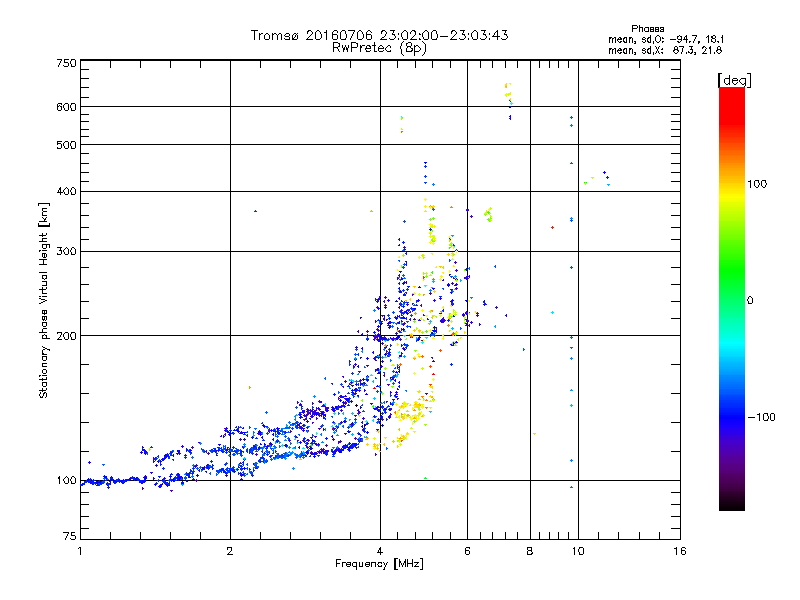Click the y-axis tick "750"
800x600 pixels.
point(67,63)
